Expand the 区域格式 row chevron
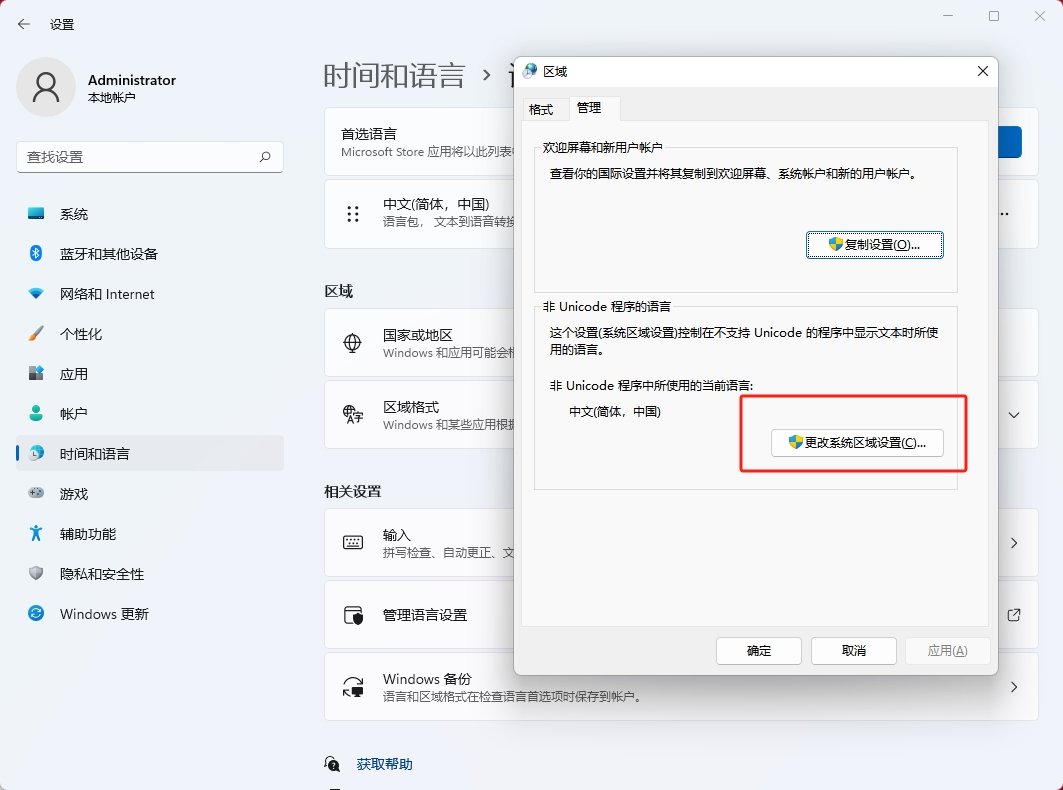Viewport: 1063px width, 790px height. tap(1014, 414)
